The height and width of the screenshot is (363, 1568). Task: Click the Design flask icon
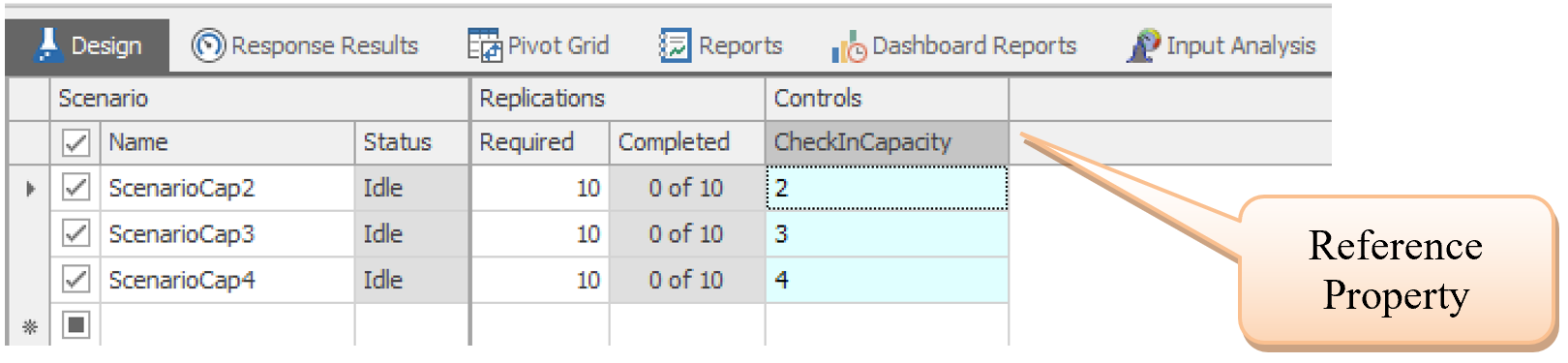point(46,45)
